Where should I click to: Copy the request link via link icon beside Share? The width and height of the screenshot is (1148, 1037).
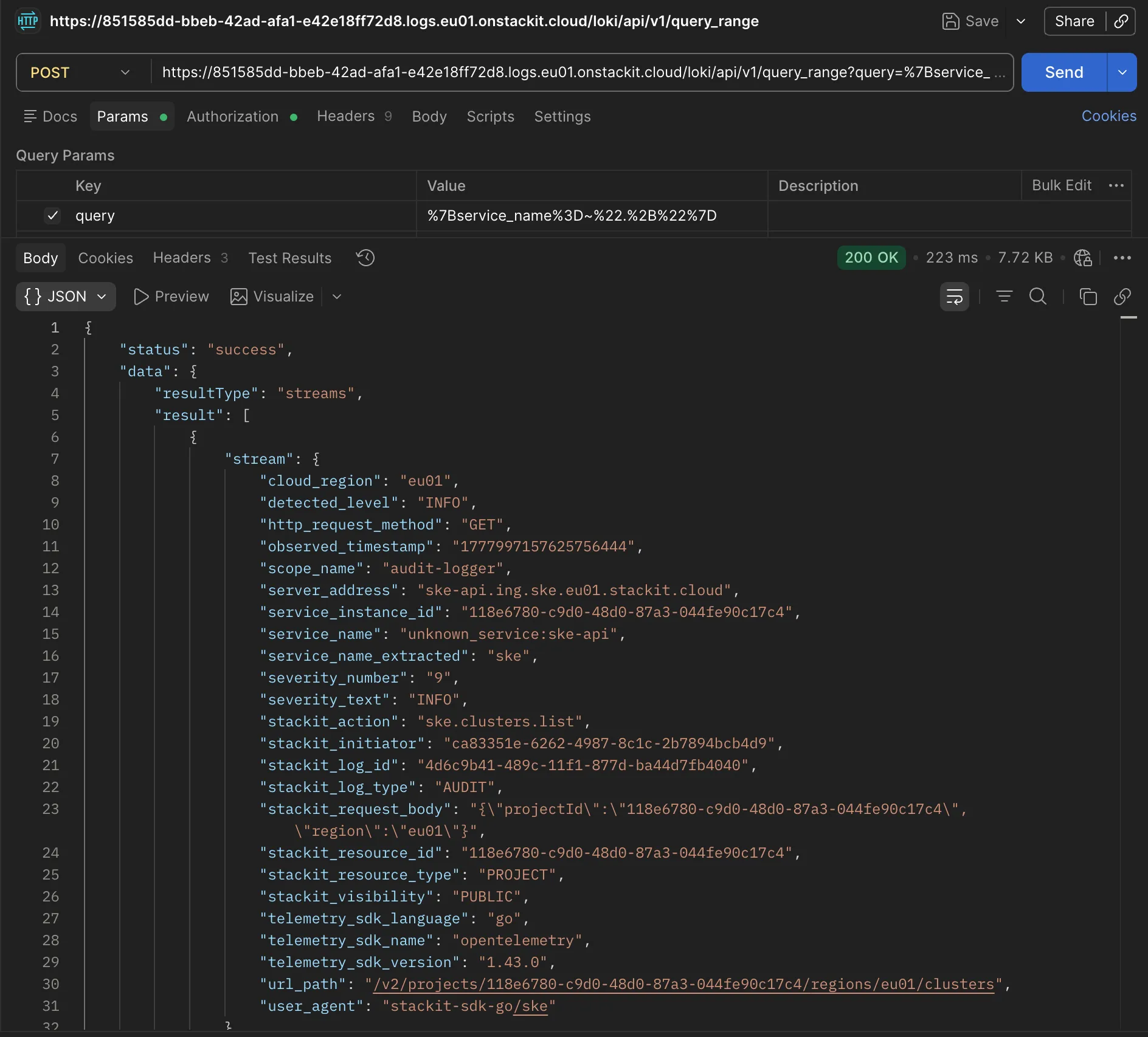point(1121,21)
